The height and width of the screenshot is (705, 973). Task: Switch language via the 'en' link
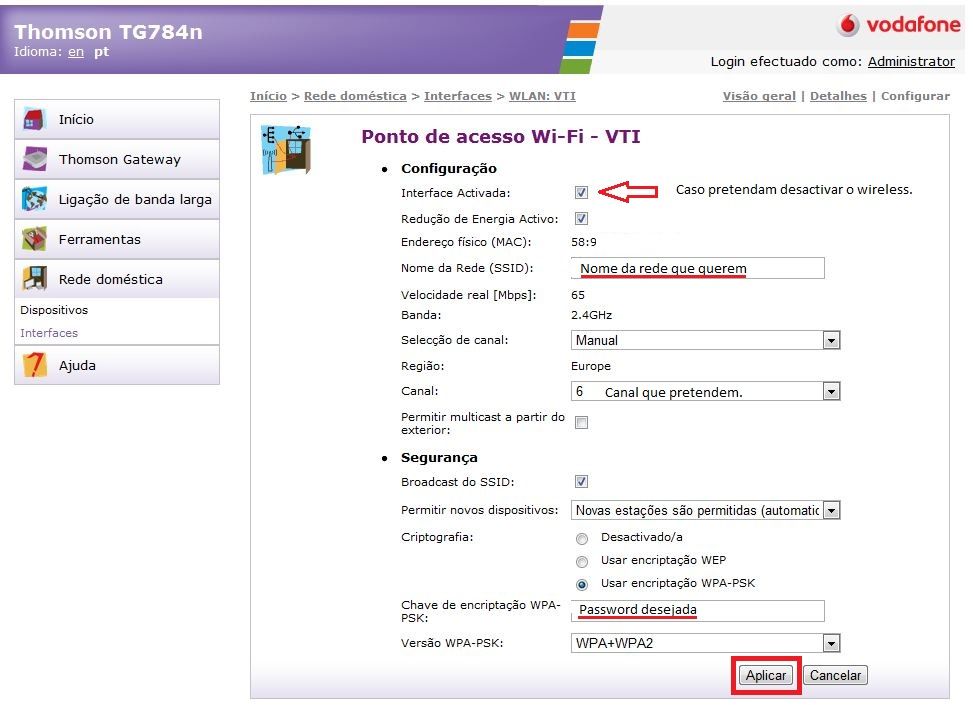tap(76, 52)
